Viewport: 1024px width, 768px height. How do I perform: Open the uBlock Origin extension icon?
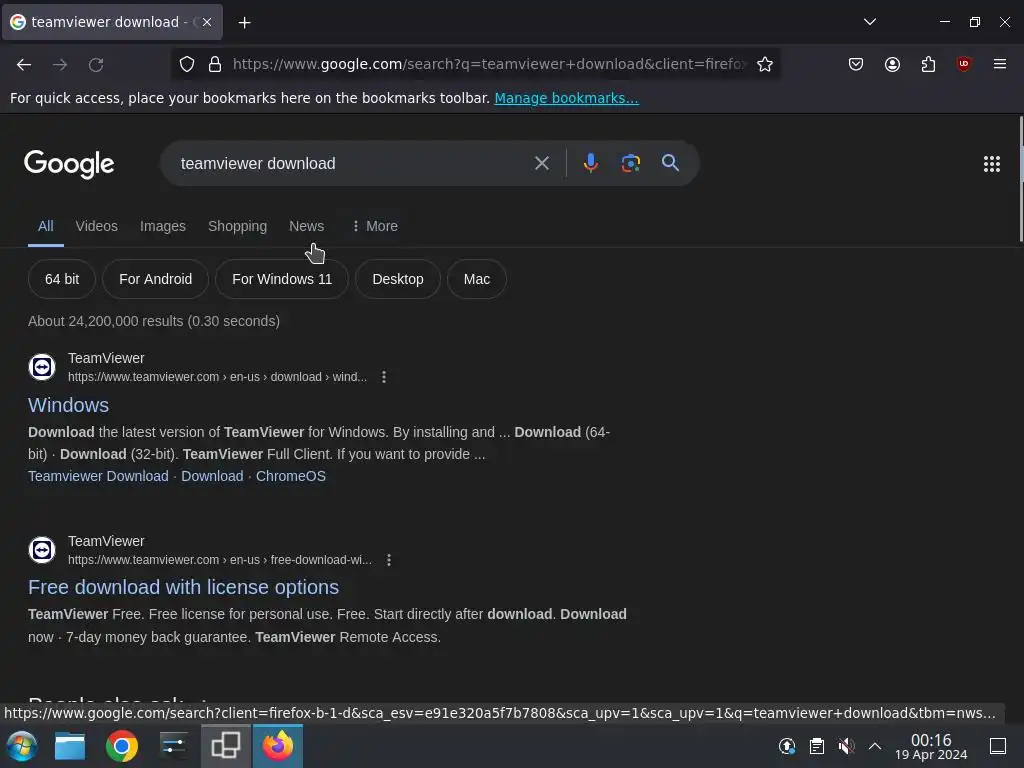[964, 64]
